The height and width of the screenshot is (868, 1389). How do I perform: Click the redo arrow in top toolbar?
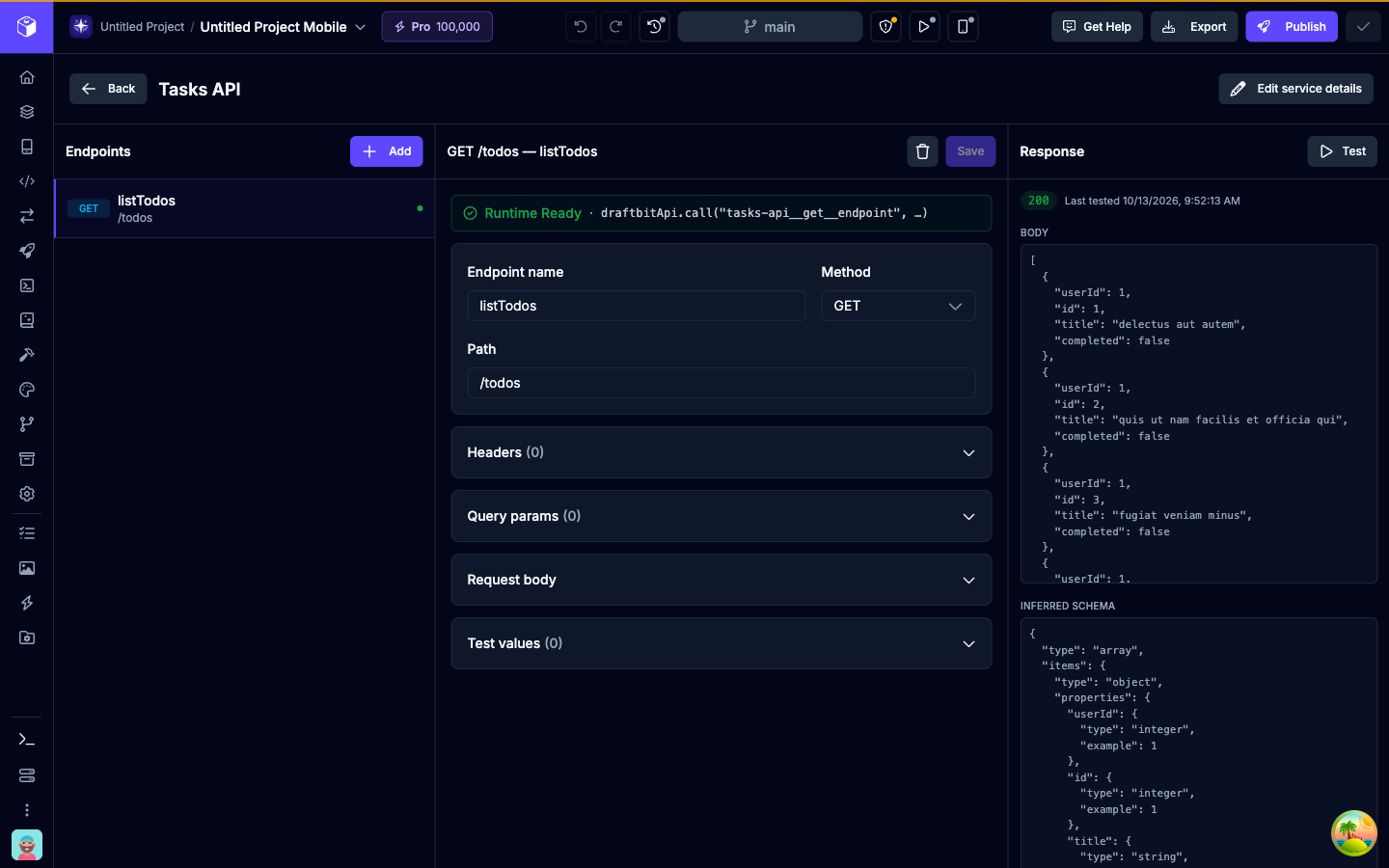[x=615, y=27]
